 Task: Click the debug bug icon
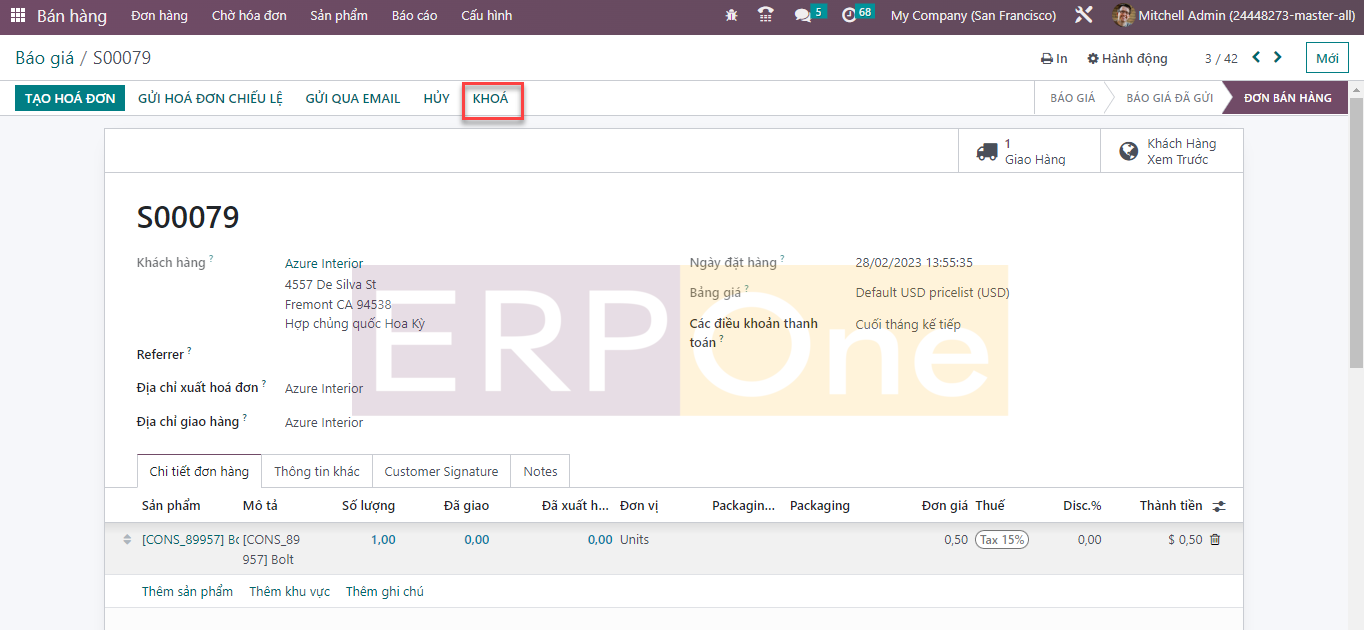click(732, 16)
